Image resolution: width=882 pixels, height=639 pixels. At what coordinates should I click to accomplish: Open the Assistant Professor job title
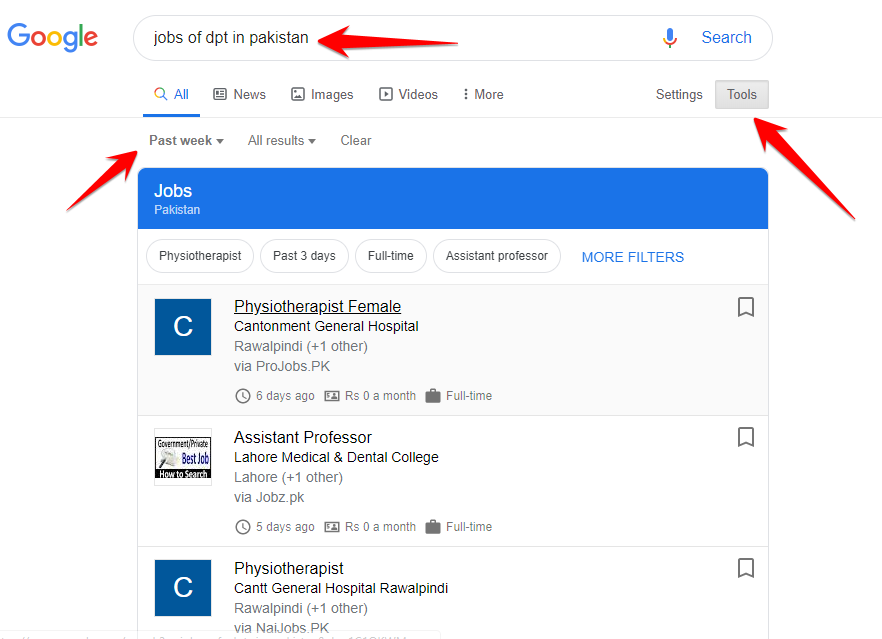(x=303, y=437)
